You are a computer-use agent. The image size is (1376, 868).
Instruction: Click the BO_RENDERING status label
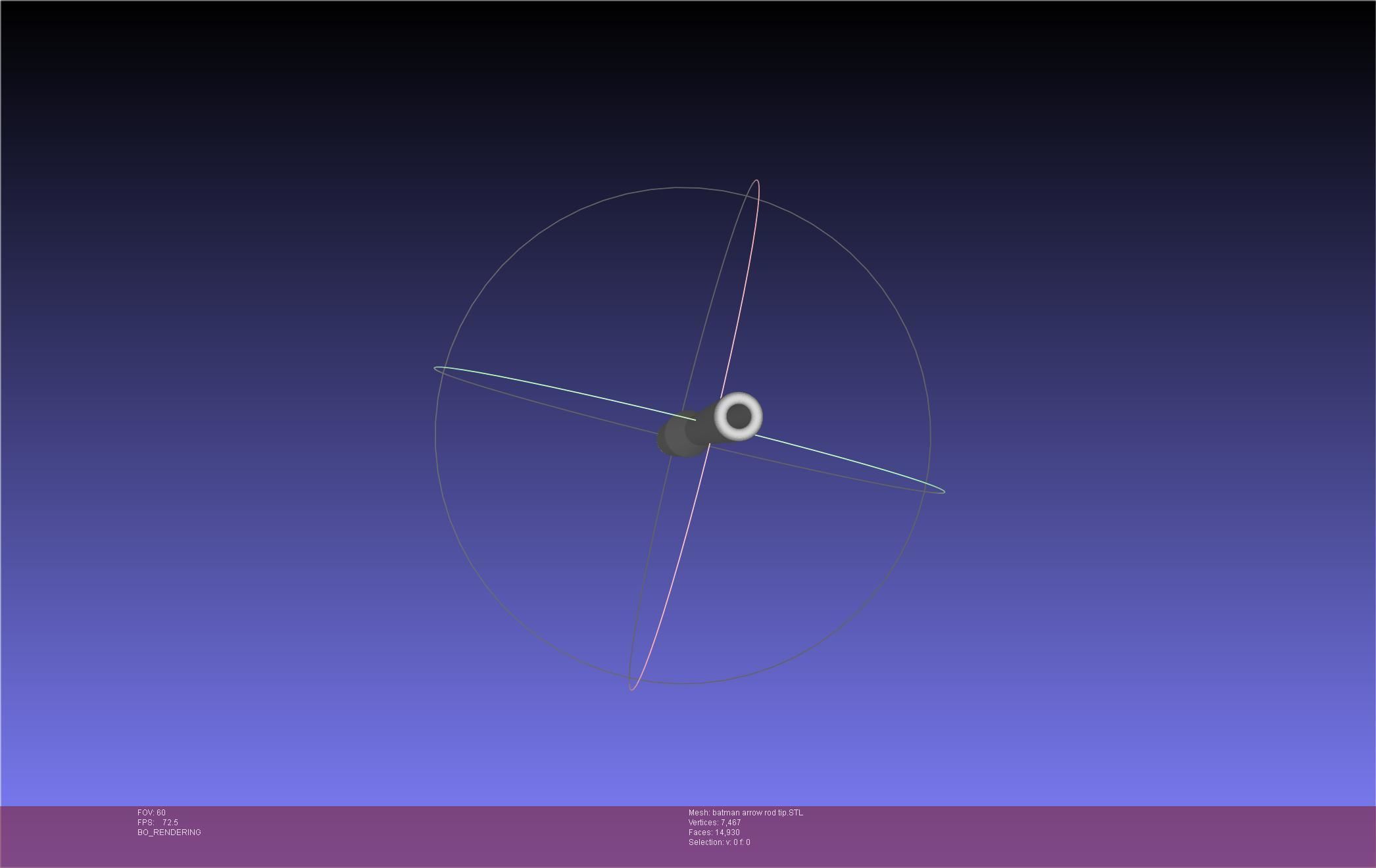point(169,832)
